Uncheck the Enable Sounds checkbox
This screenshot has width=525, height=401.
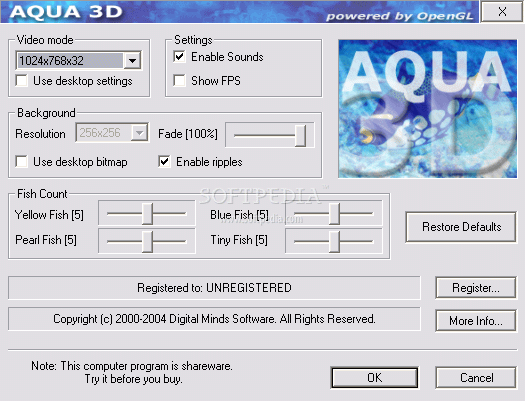click(179, 57)
